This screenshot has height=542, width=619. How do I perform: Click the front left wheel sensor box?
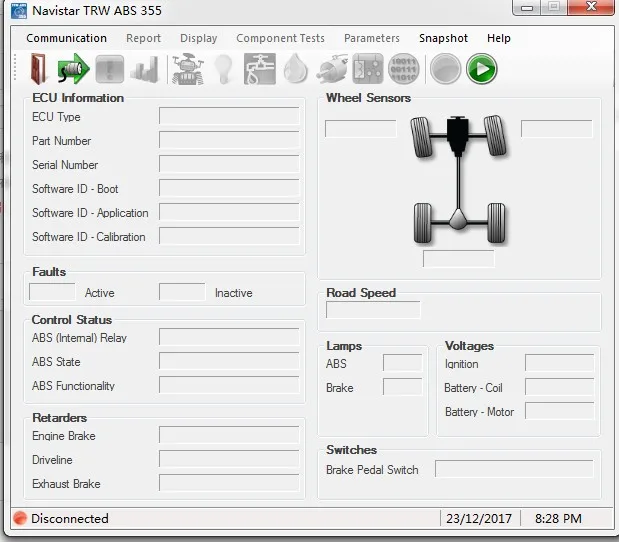tap(360, 129)
